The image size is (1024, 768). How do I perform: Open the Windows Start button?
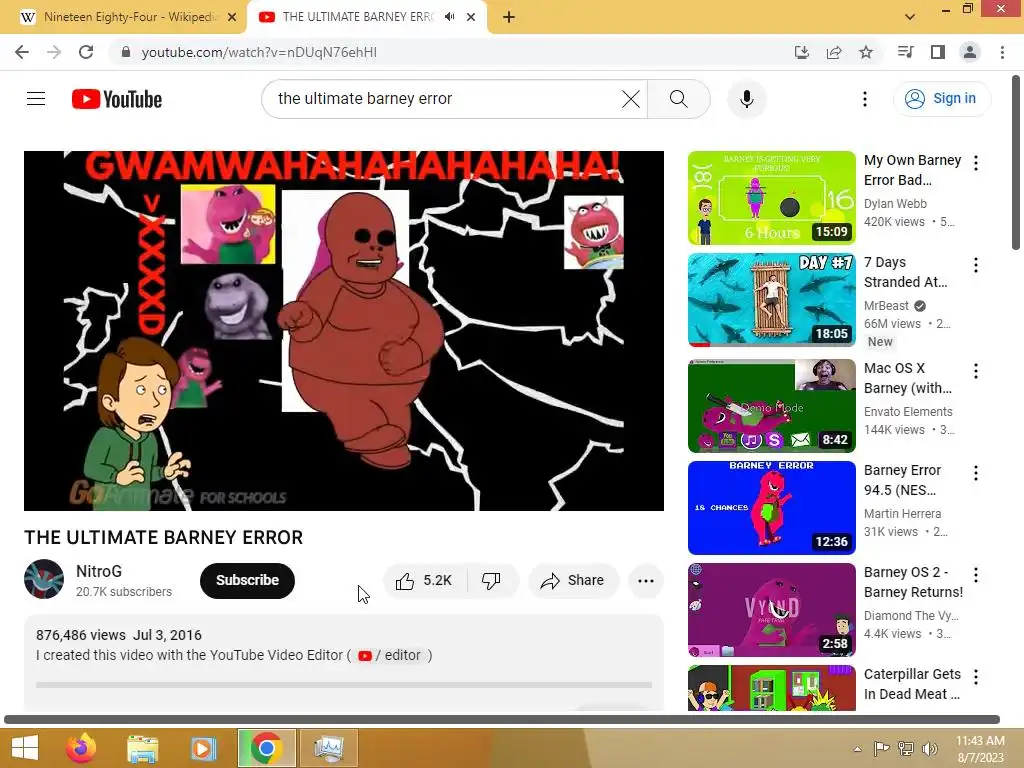25,748
